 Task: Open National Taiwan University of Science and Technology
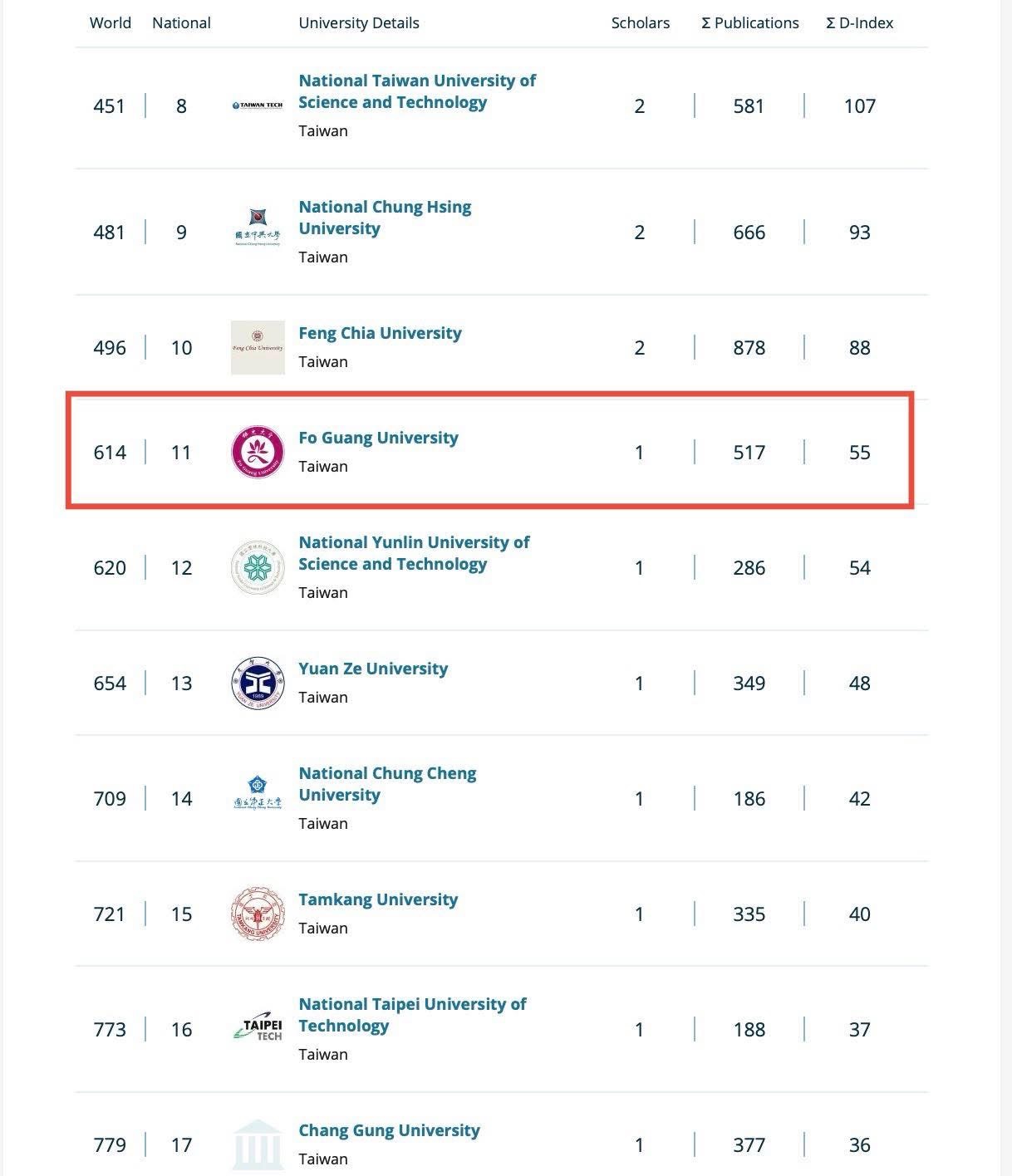click(417, 91)
